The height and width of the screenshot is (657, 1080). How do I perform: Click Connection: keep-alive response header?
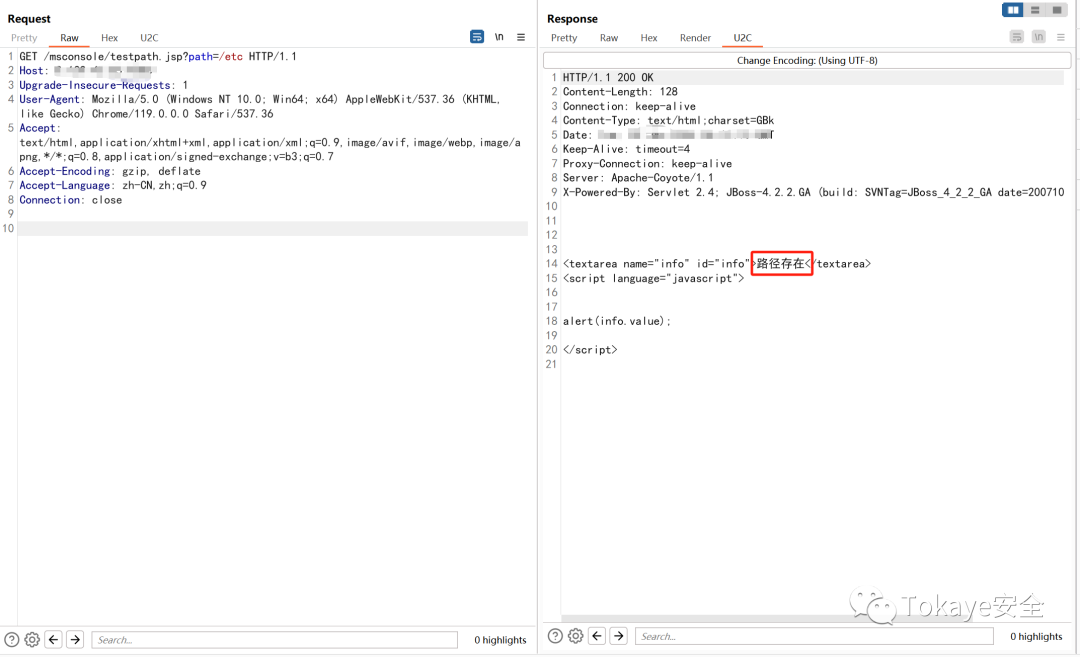pyautogui.click(x=629, y=106)
